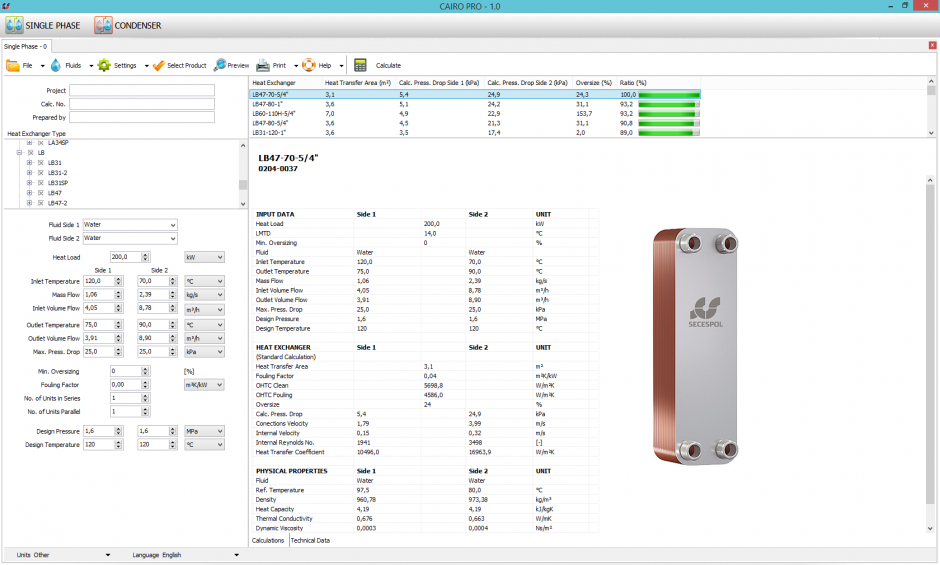The height and width of the screenshot is (565, 940).
Task: Open the Print dropdown arrow
Action: (x=296, y=66)
